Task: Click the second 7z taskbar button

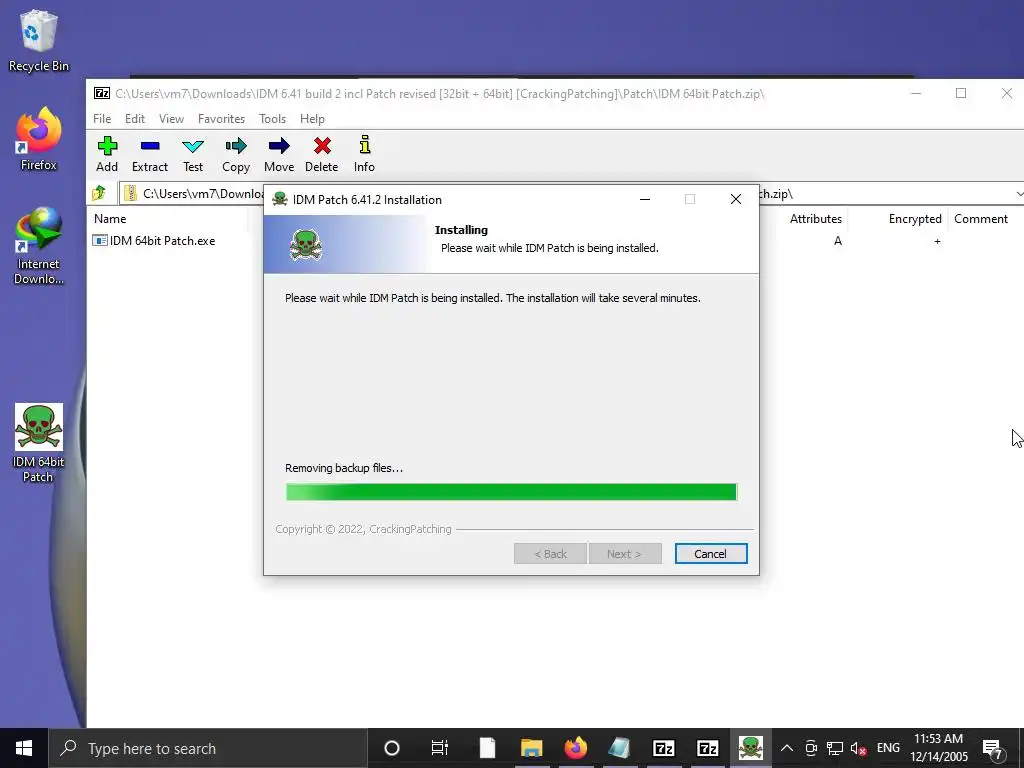Action: [707, 748]
